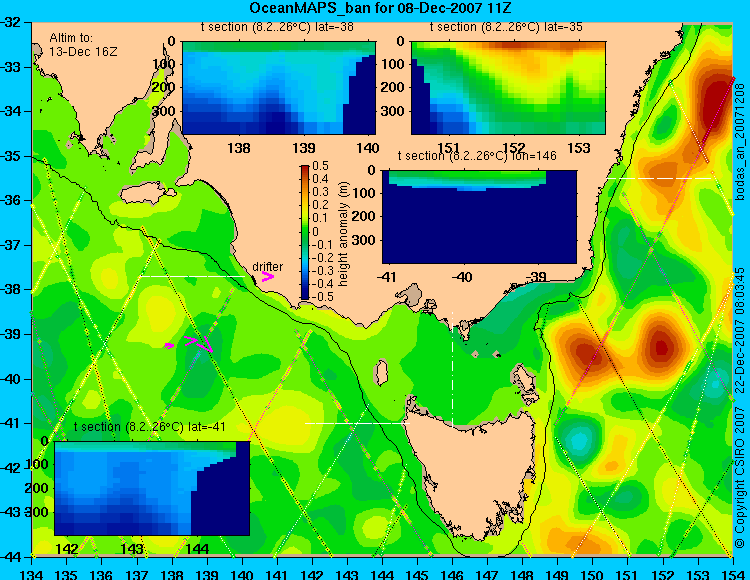This screenshot has width=750, height=580.
Task: Click the white dashed section line at latitude -35
Action: pos(660,178)
